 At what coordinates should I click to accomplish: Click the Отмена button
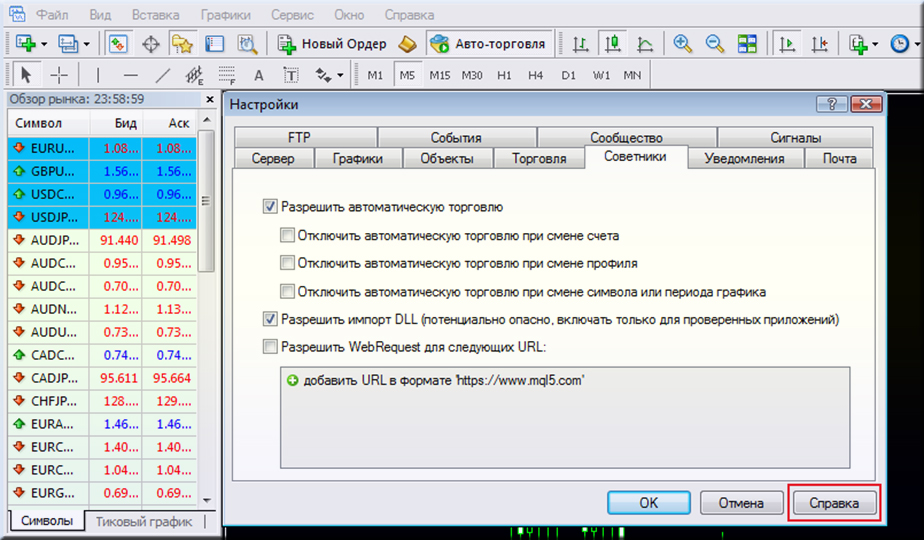tap(741, 503)
